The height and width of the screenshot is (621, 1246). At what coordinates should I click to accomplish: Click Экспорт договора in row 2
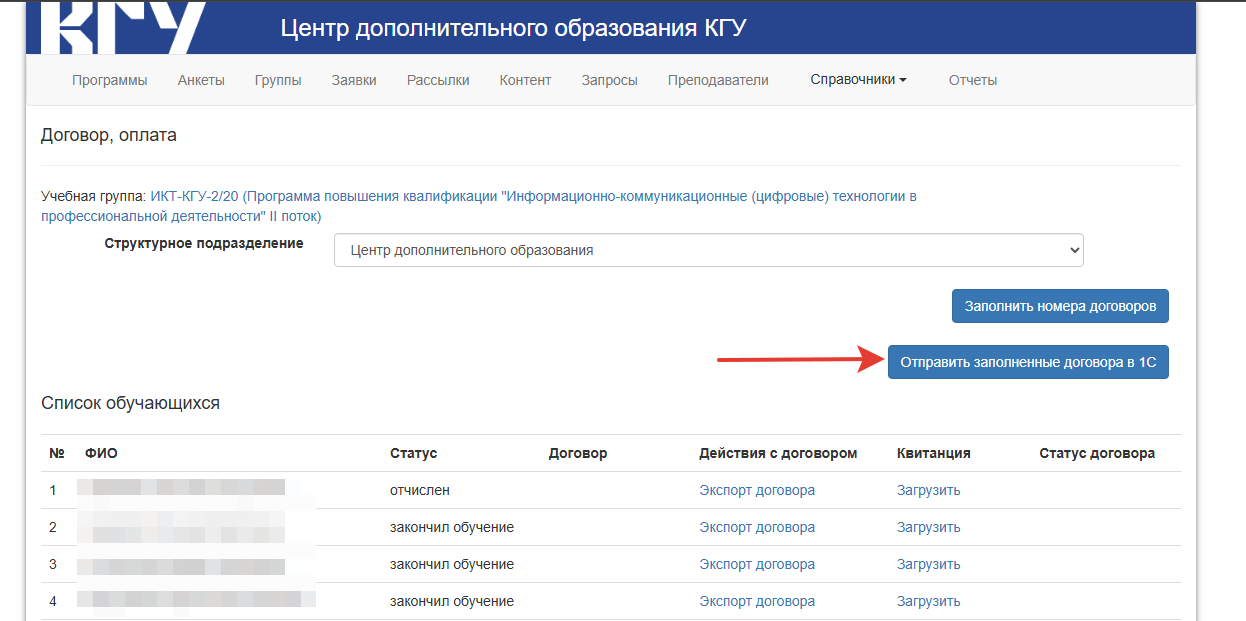tap(756, 527)
